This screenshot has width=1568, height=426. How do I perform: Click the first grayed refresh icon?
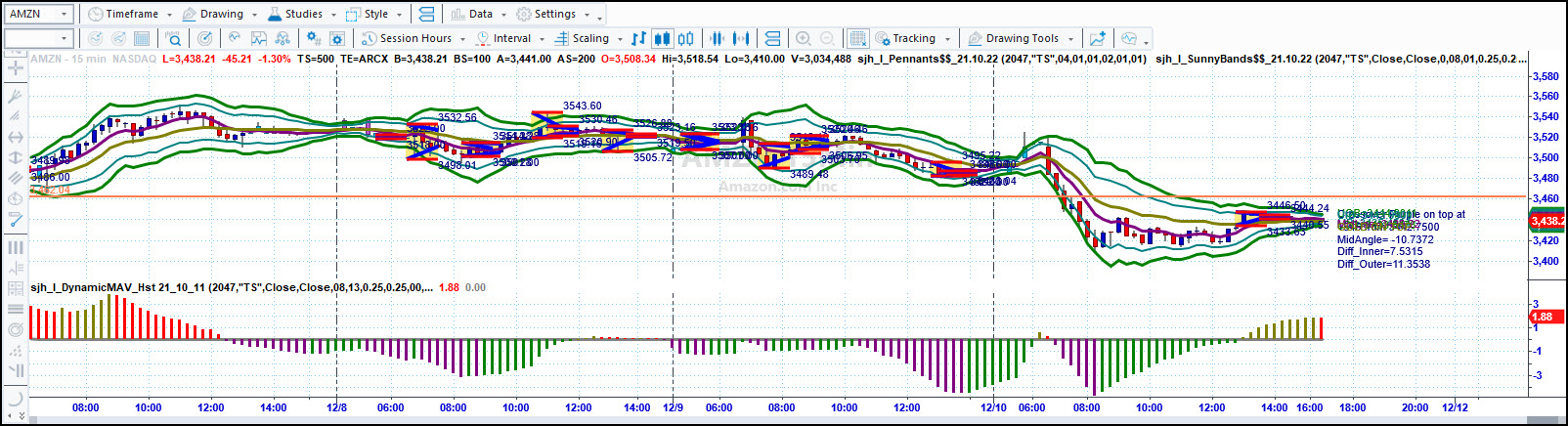click(x=95, y=38)
